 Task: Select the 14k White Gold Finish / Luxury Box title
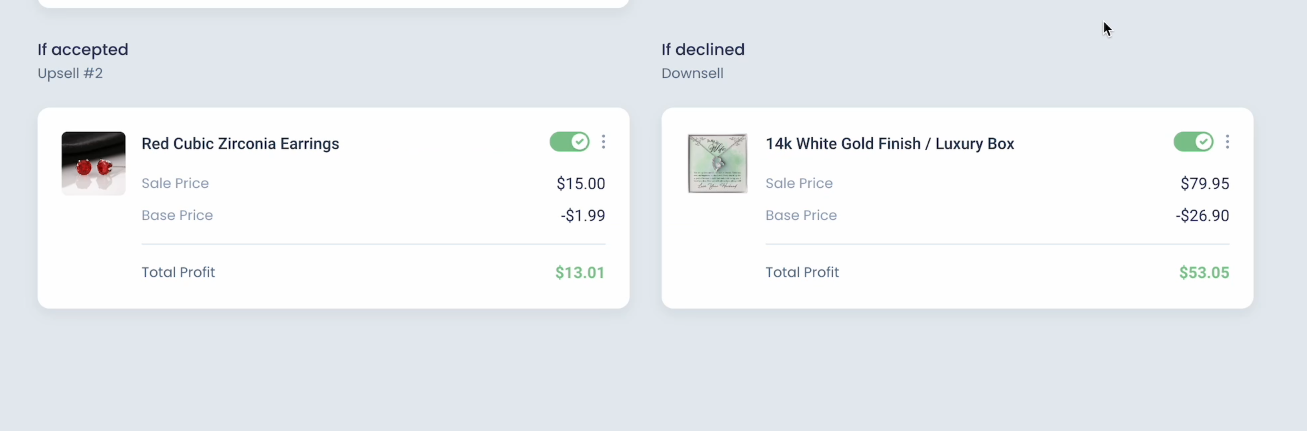tap(889, 144)
